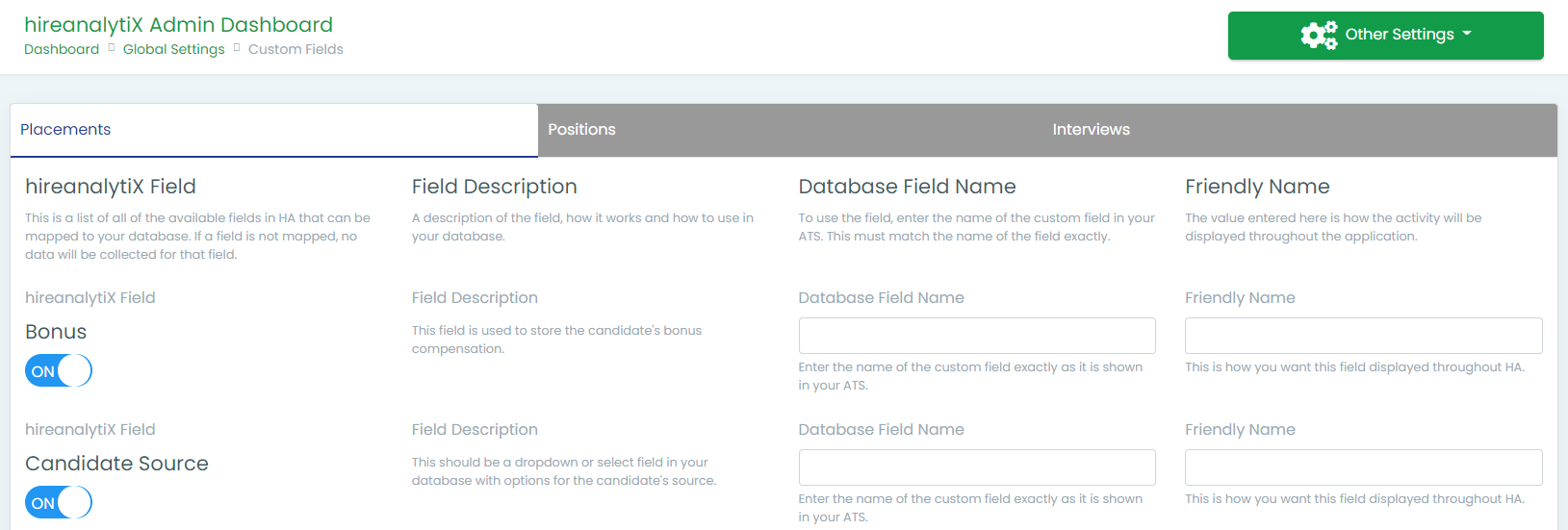Image resolution: width=1568 pixels, height=530 pixels.
Task: Click the Candidate Source field name text
Action: coord(116,464)
